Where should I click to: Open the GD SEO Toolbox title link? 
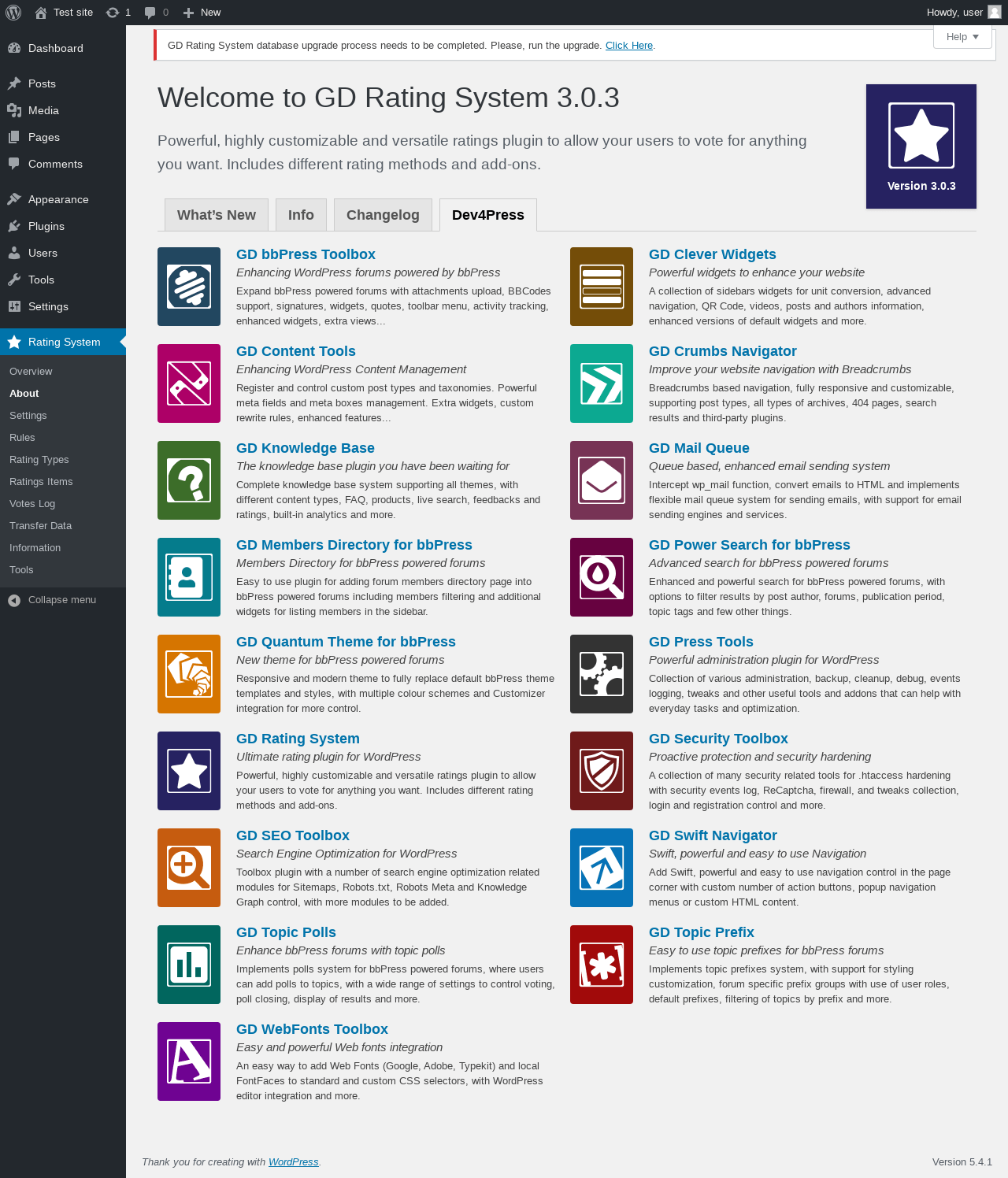pyautogui.click(x=293, y=835)
